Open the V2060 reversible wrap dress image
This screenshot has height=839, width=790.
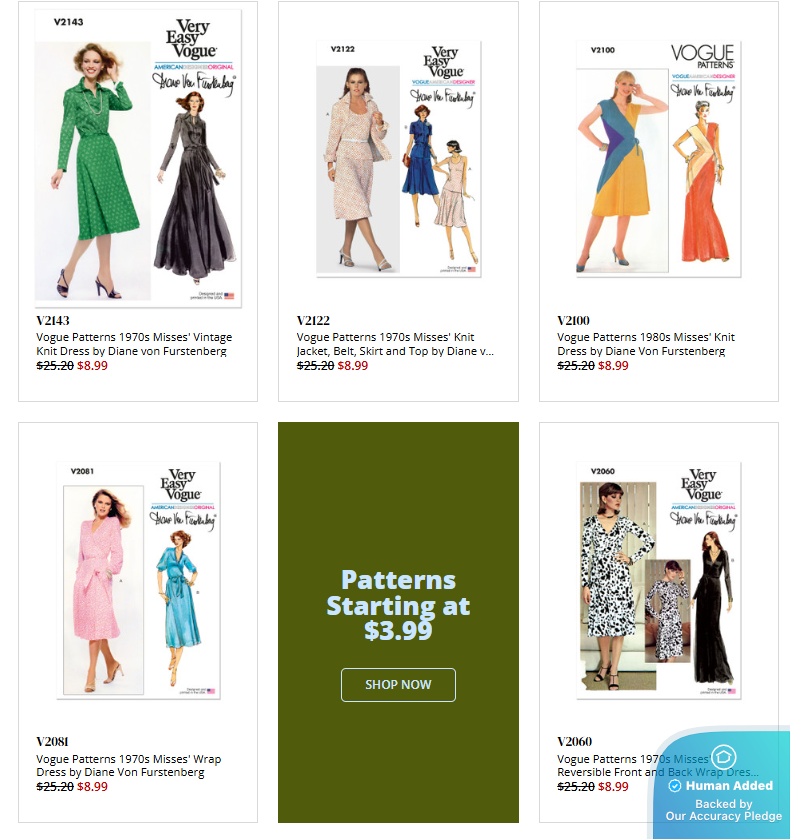pyautogui.click(x=658, y=580)
